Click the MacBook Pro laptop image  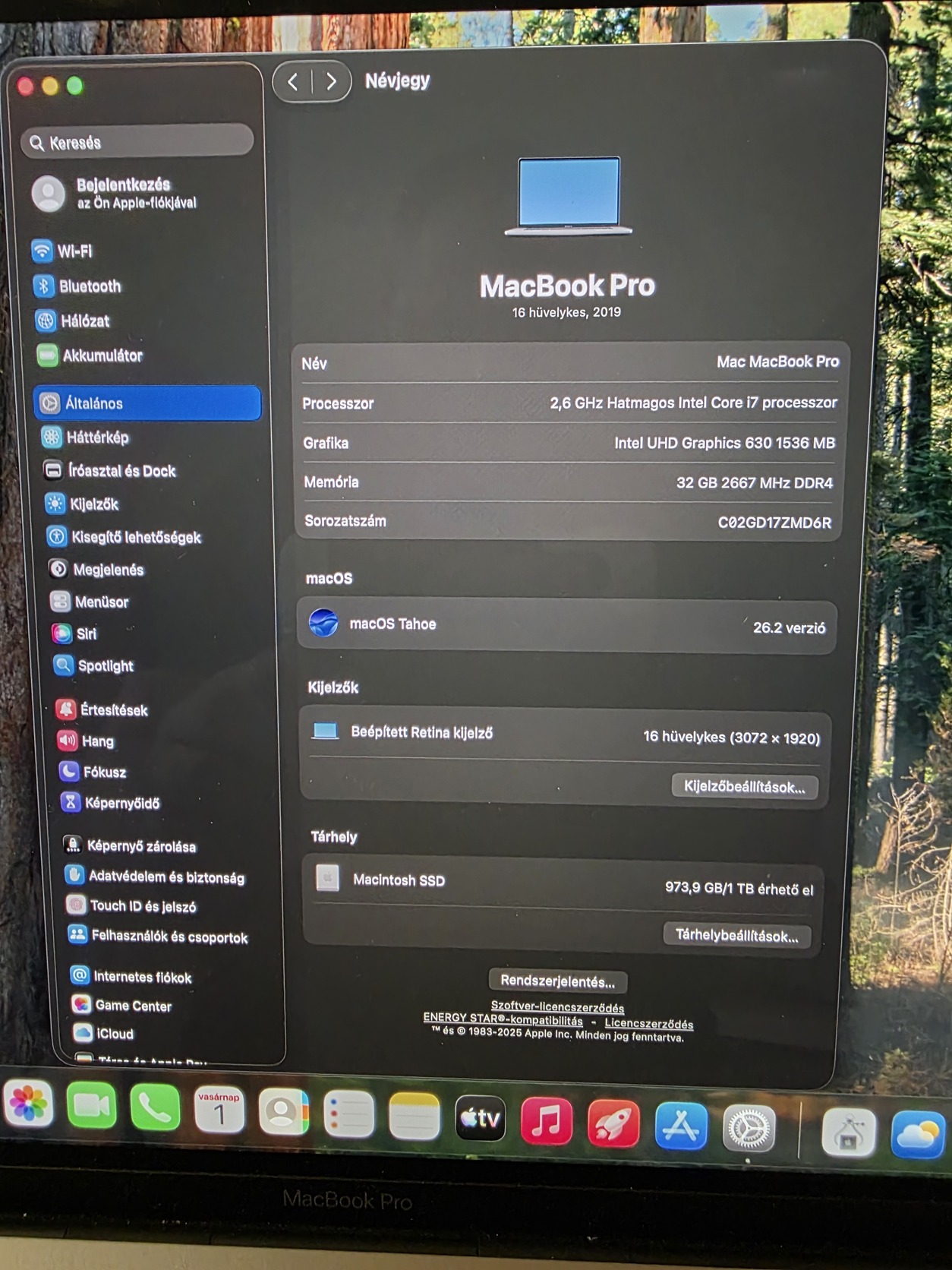[x=569, y=196]
